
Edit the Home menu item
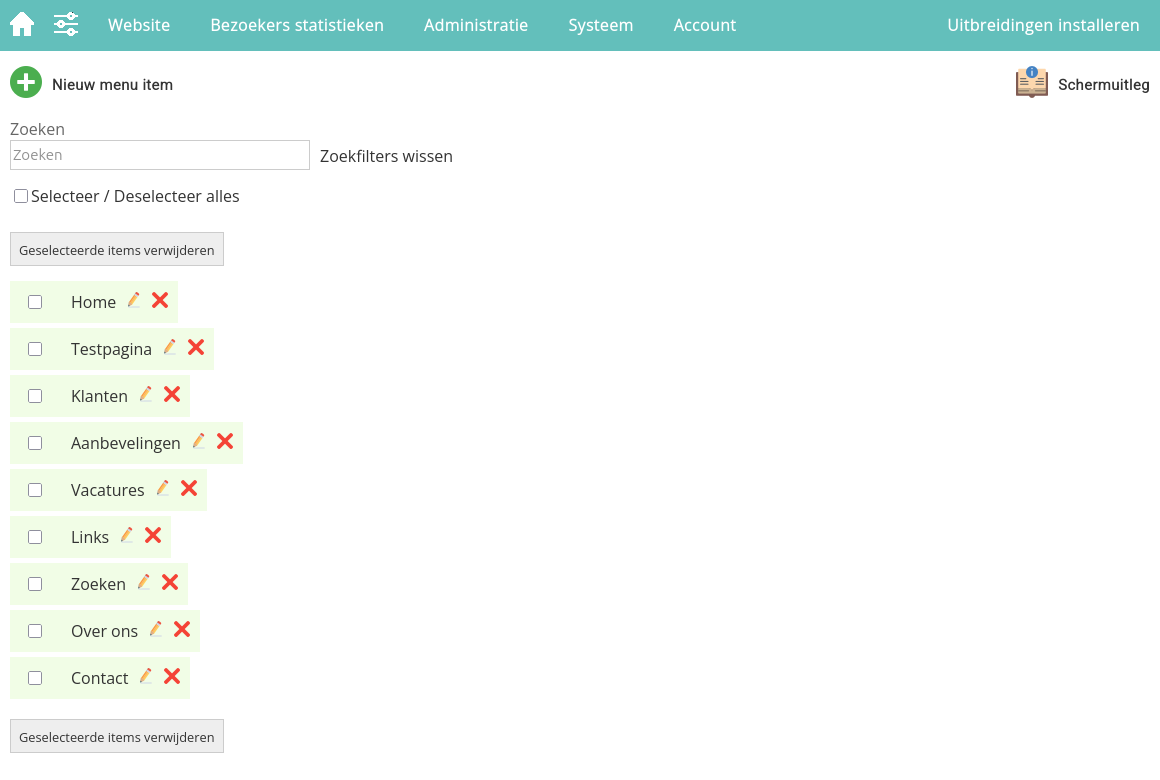133,300
